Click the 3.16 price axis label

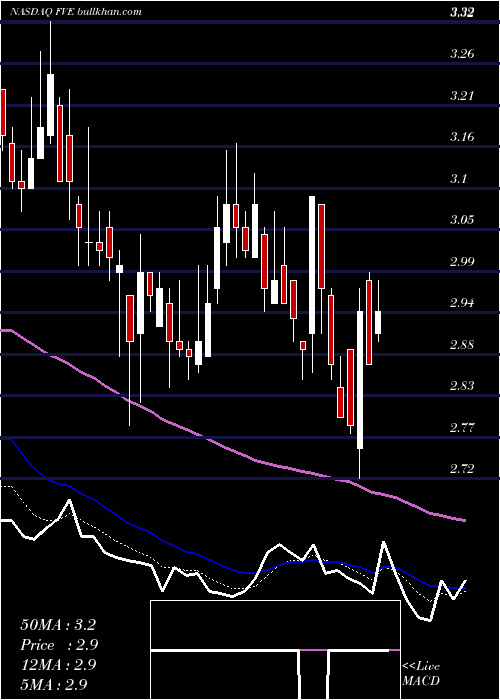coord(462,137)
